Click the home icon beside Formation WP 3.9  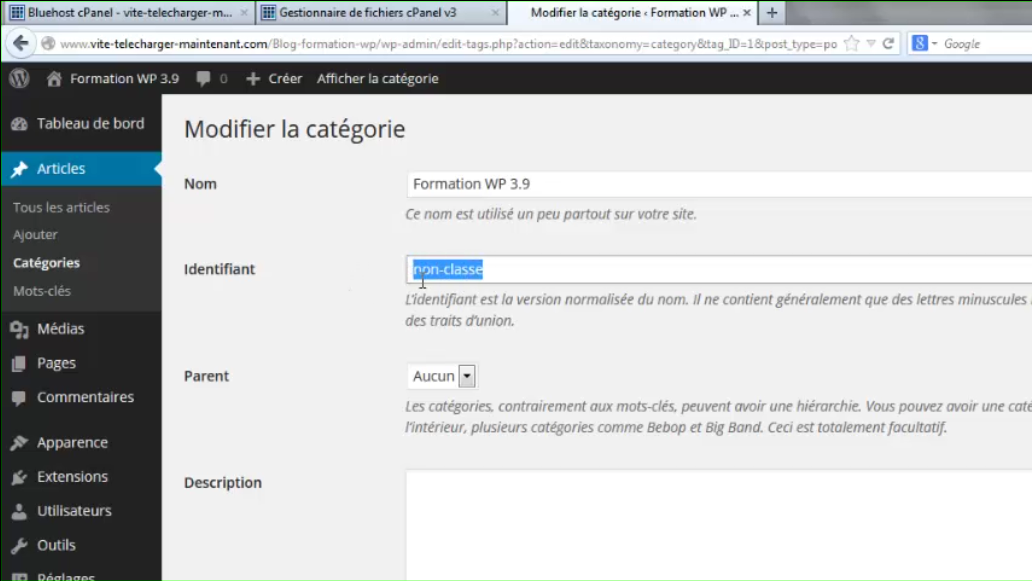54,78
